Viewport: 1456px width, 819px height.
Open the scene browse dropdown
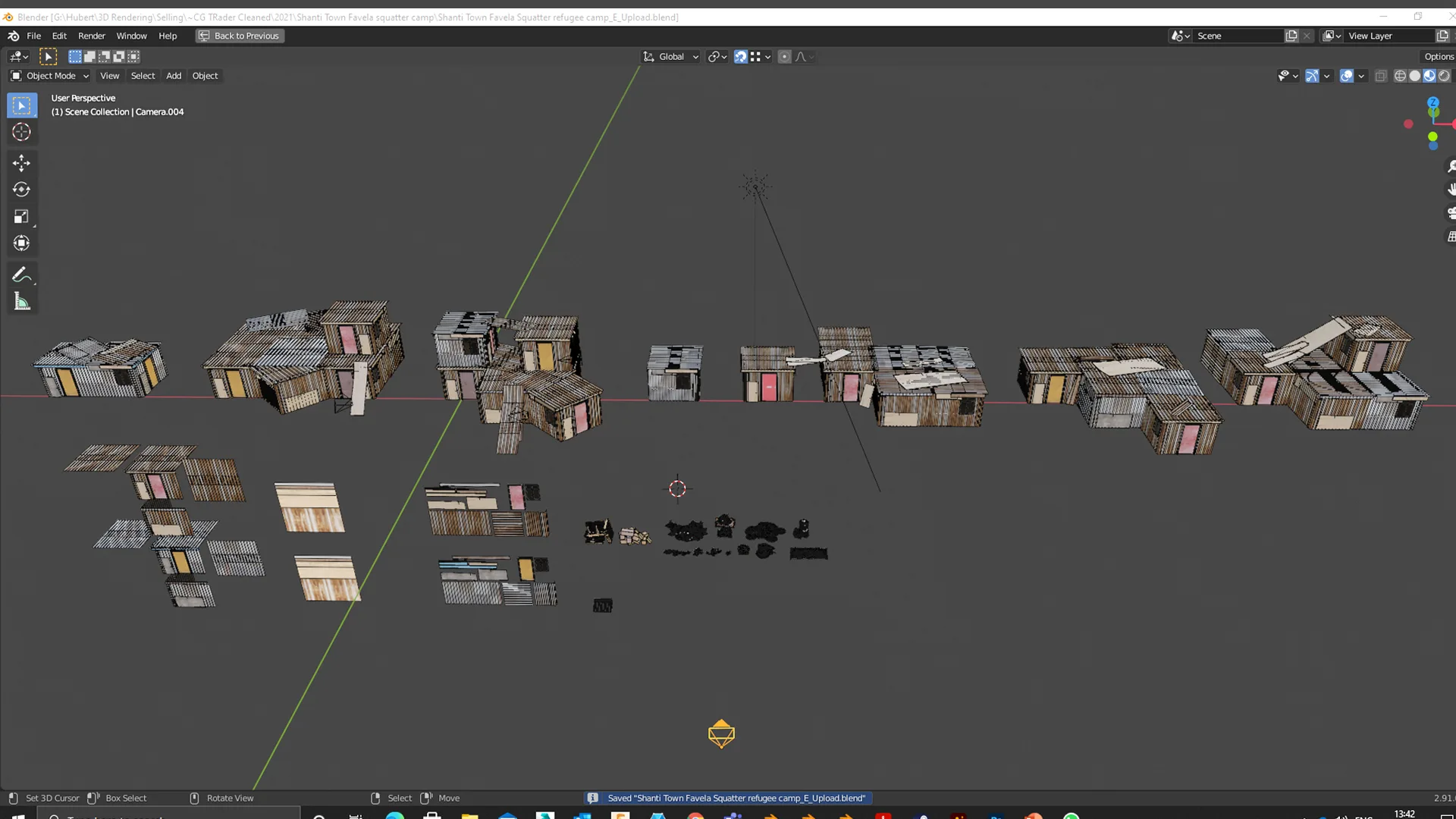click(x=1180, y=36)
